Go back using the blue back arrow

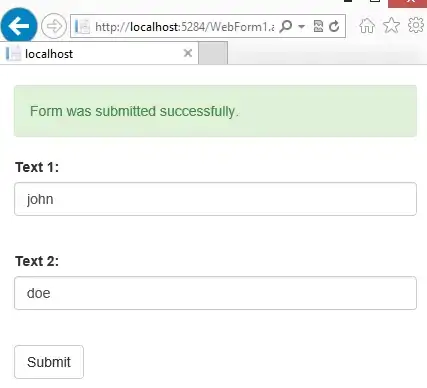[x=19, y=26]
